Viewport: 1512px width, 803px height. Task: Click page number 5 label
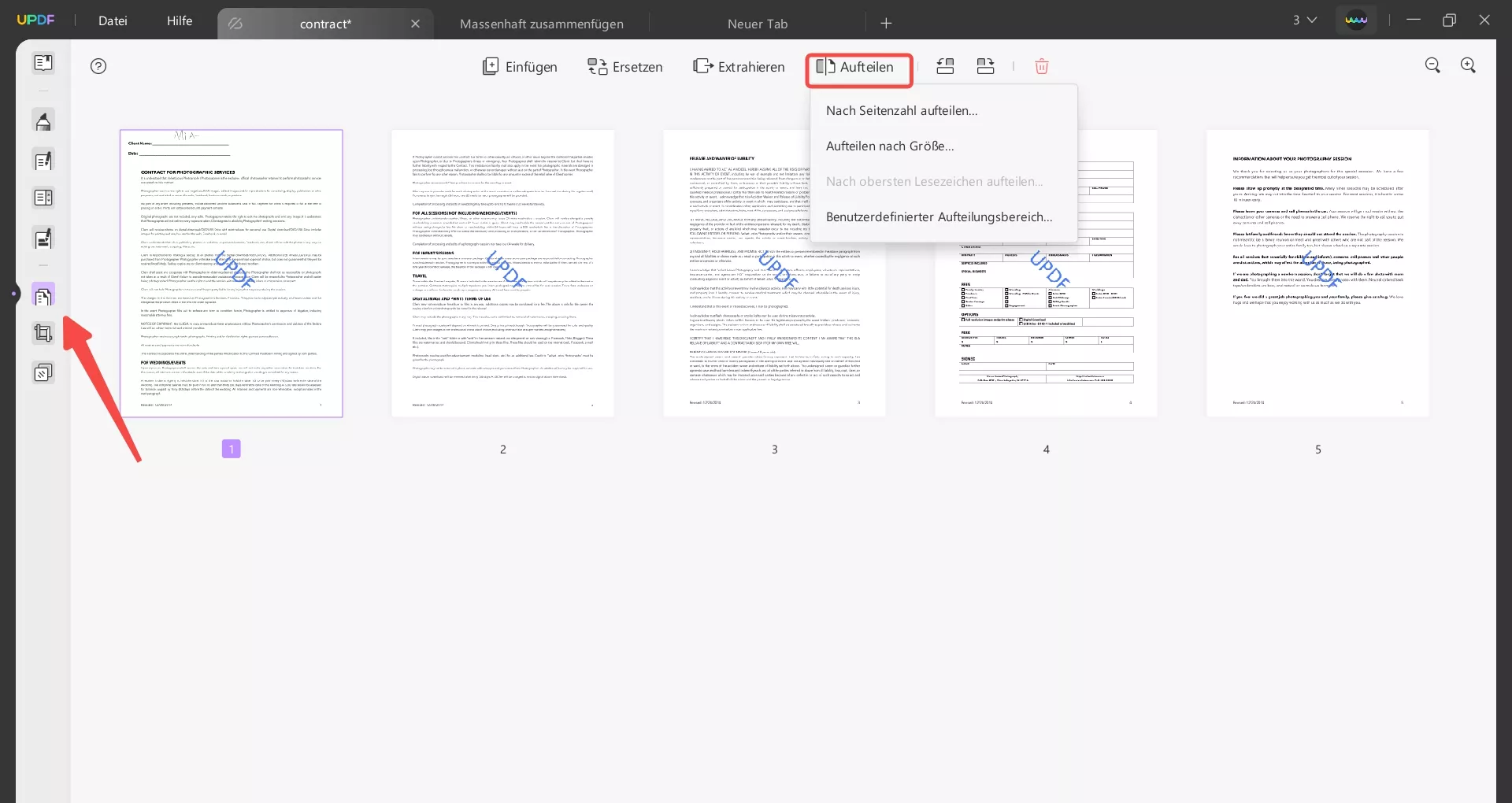pyautogui.click(x=1318, y=450)
